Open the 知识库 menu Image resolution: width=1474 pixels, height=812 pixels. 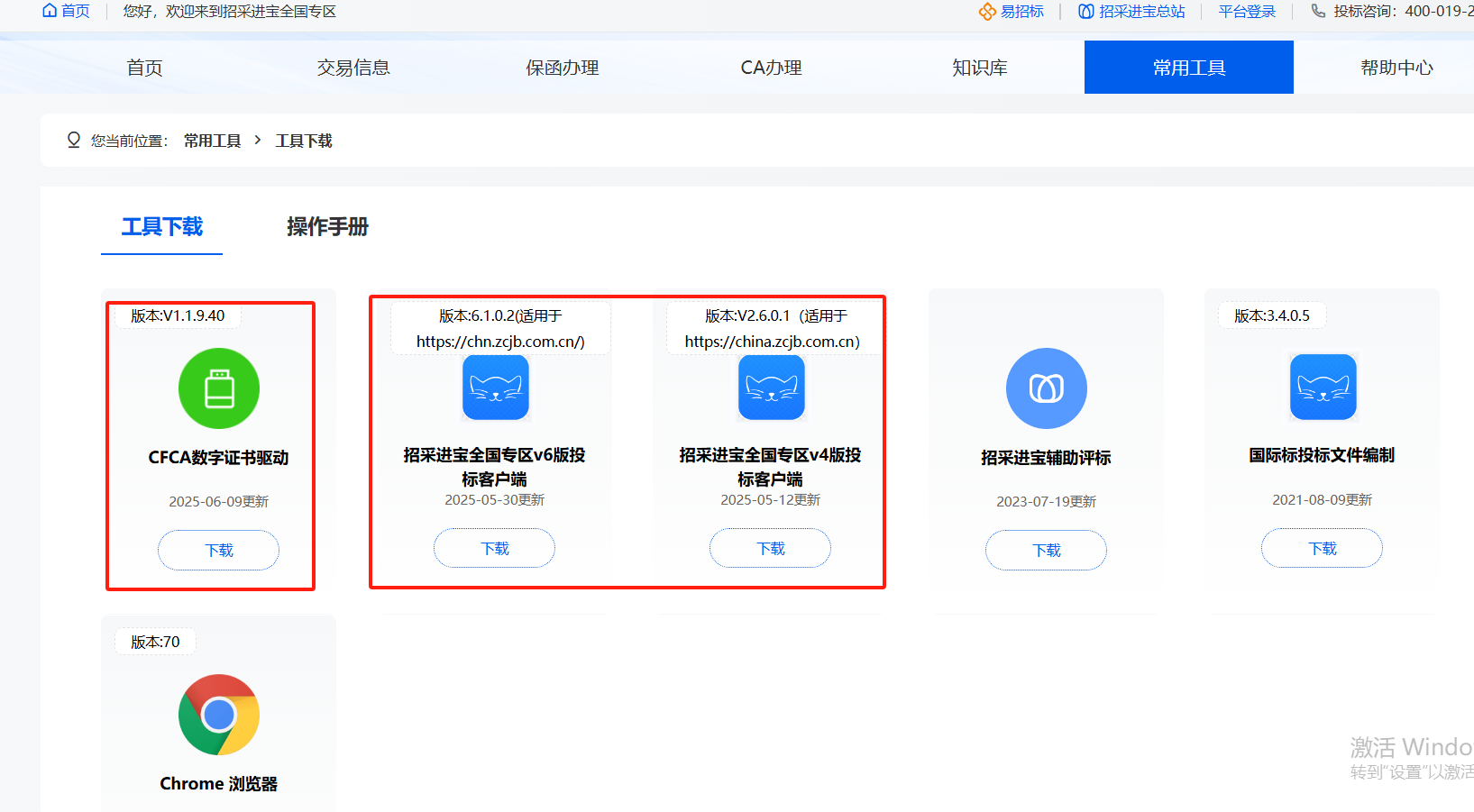point(980,68)
